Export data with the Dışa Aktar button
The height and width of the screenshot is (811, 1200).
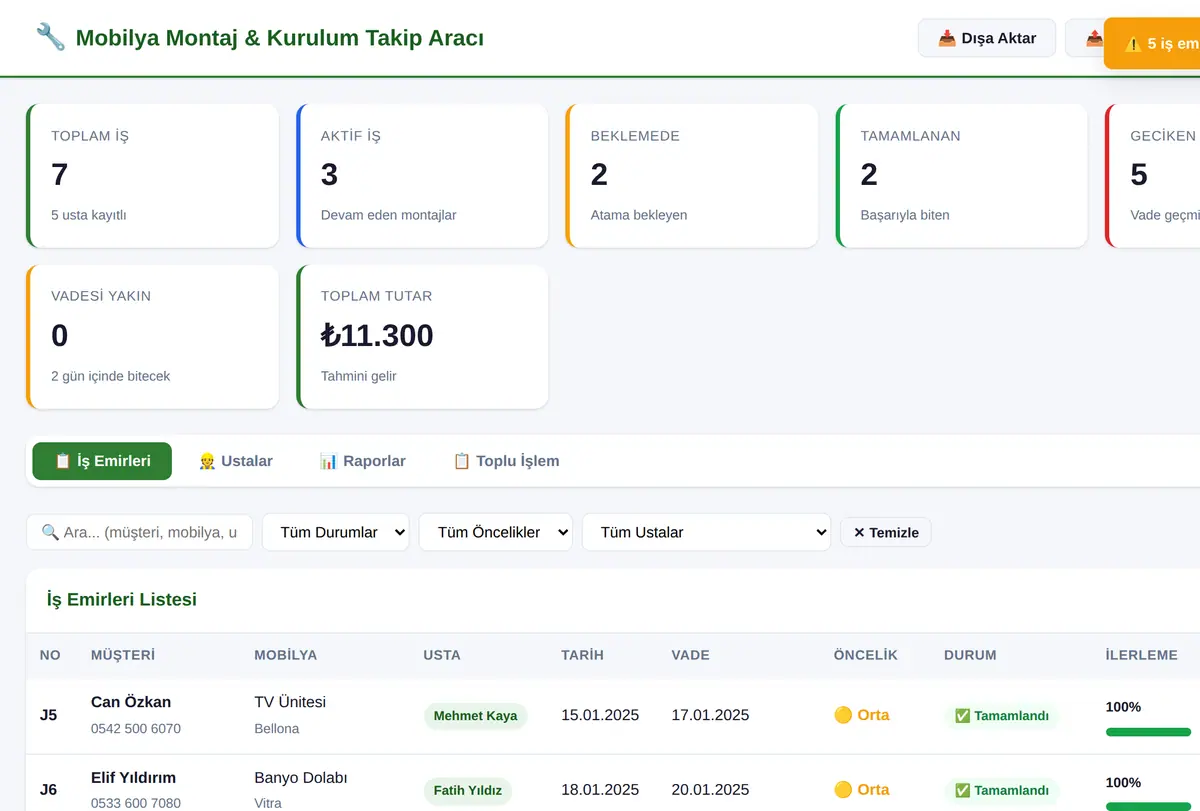tap(987, 38)
